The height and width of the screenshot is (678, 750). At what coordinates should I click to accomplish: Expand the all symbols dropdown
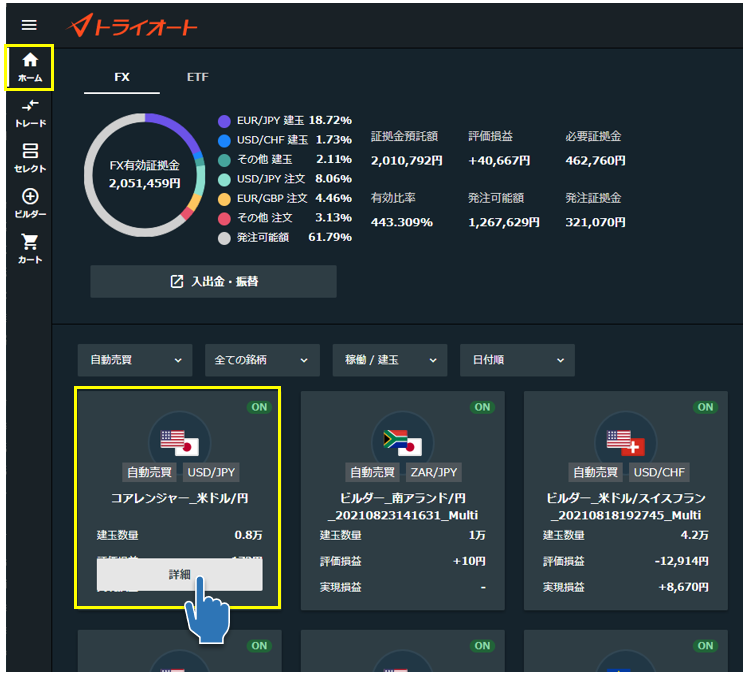(262, 360)
